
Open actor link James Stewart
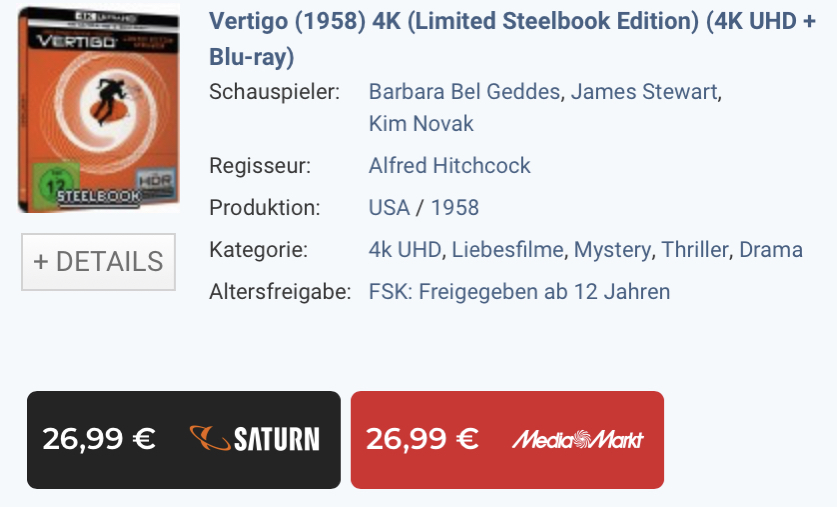[644, 92]
